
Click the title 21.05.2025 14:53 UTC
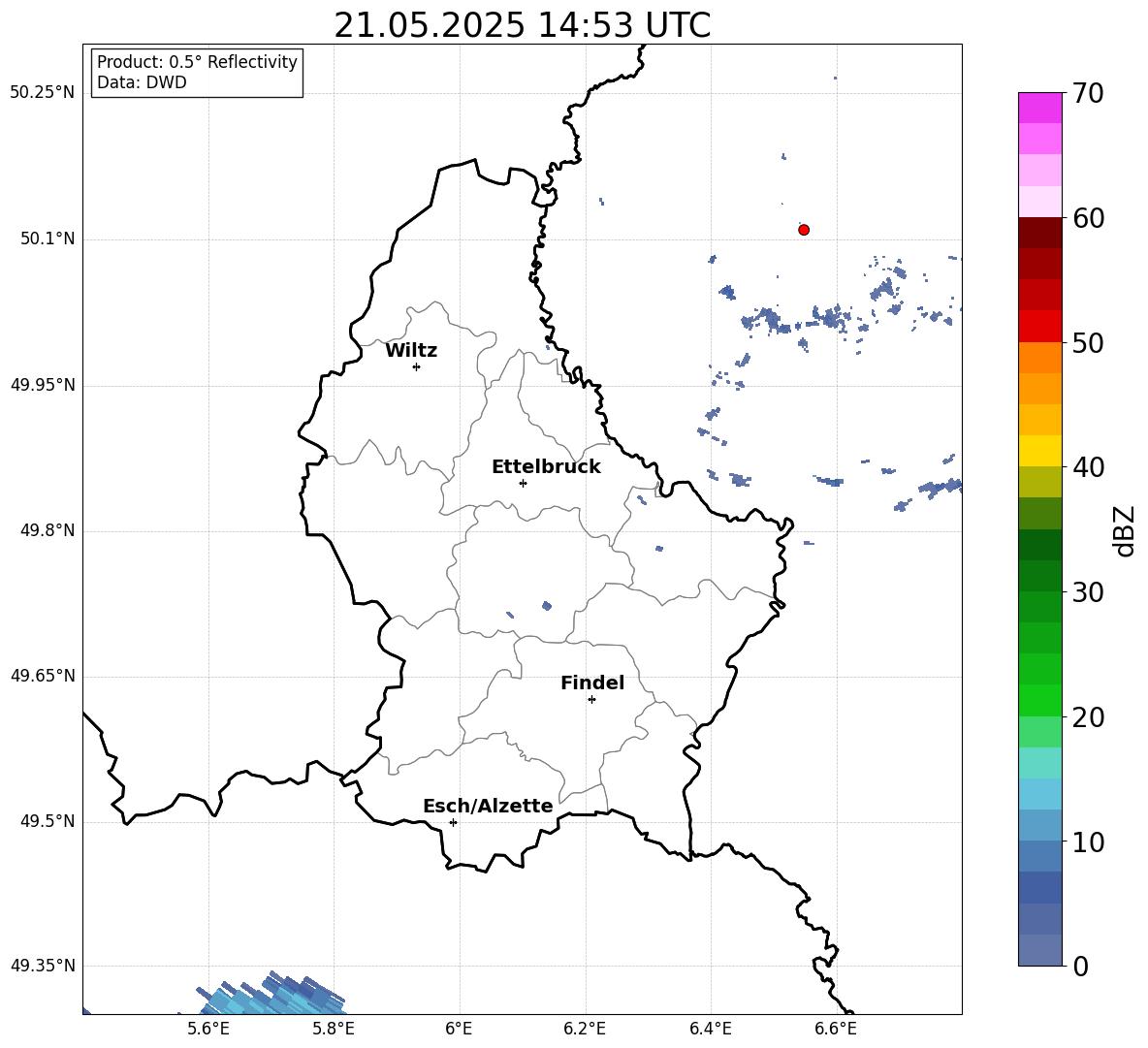click(522, 25)
